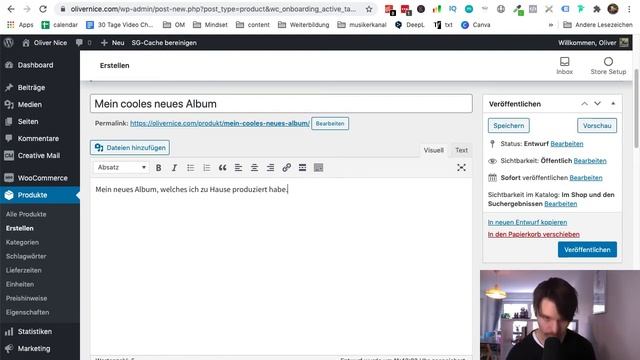The height and width of the screenshot is (360, 640).
Task: Open Willkommen, Oliver account menu
Action: coord(593,42)
